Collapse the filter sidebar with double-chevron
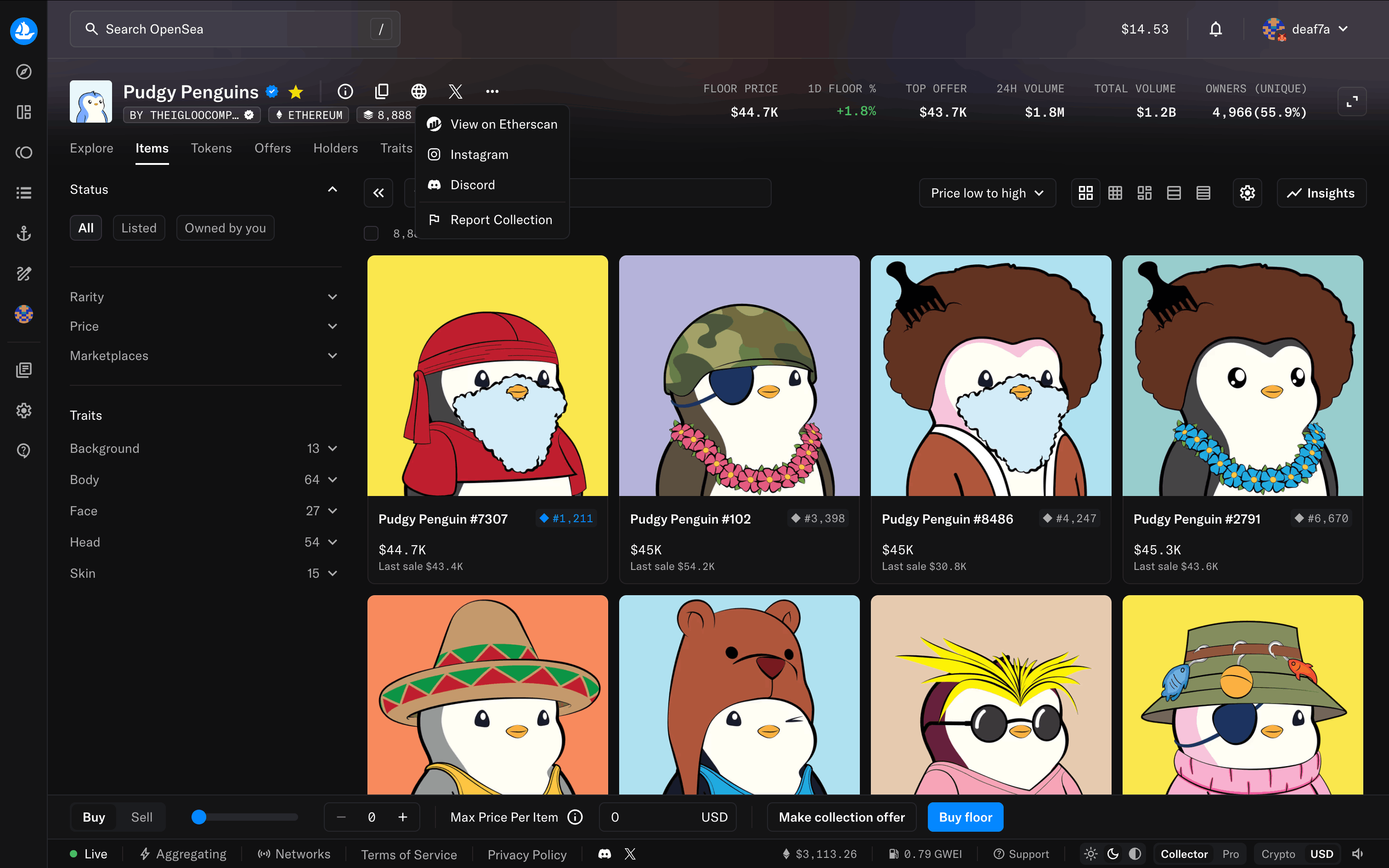This screenshot has width=1389, height=868. [378, 193]
